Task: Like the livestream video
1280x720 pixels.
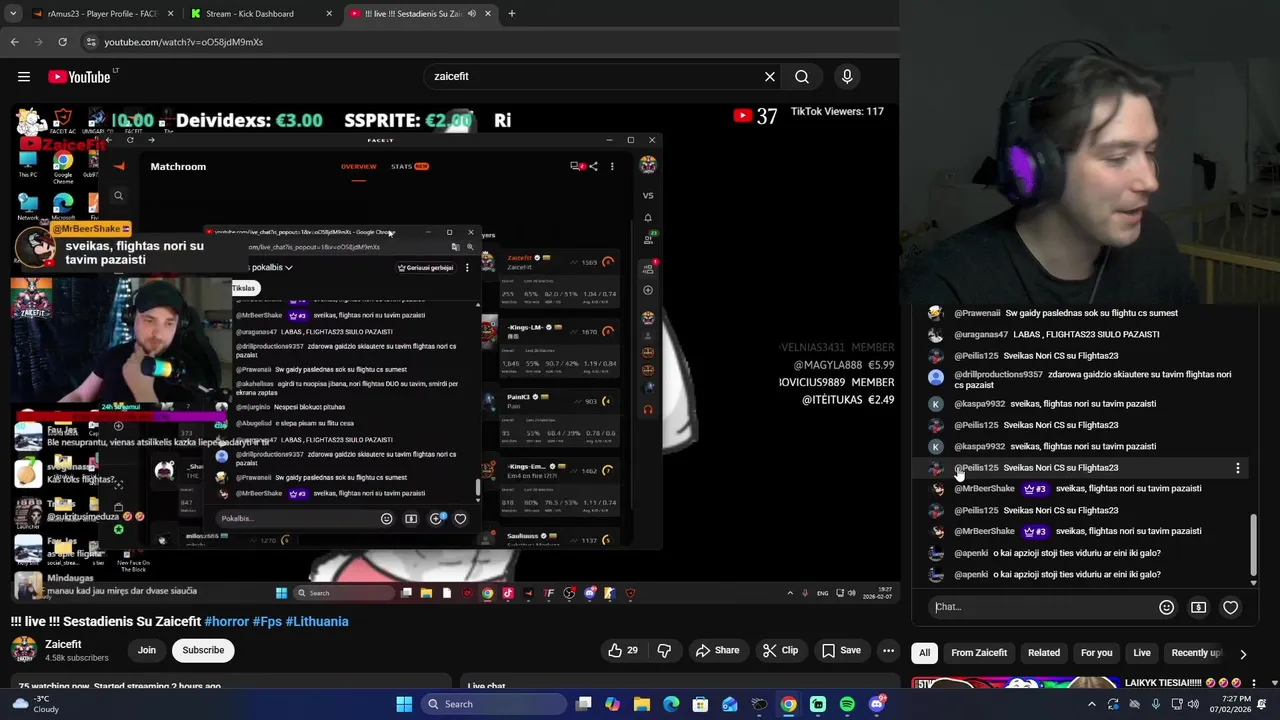Action: coord(623,650)
